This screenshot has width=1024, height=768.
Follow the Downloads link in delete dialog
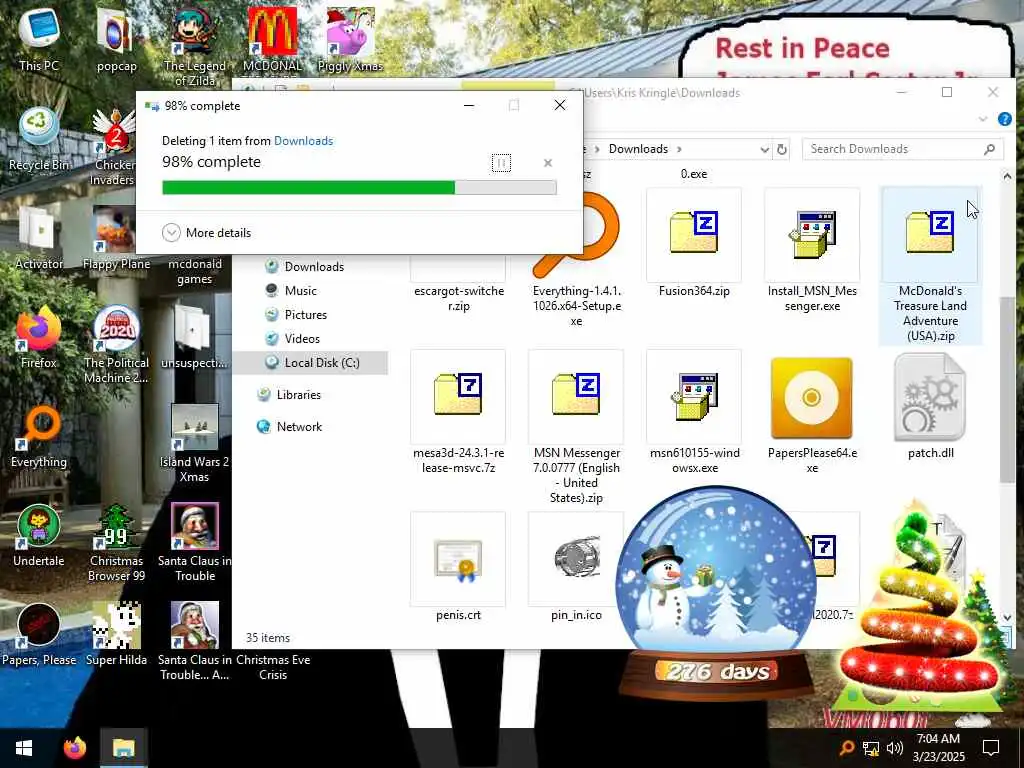pyautogui.click(x=303, y=140)
